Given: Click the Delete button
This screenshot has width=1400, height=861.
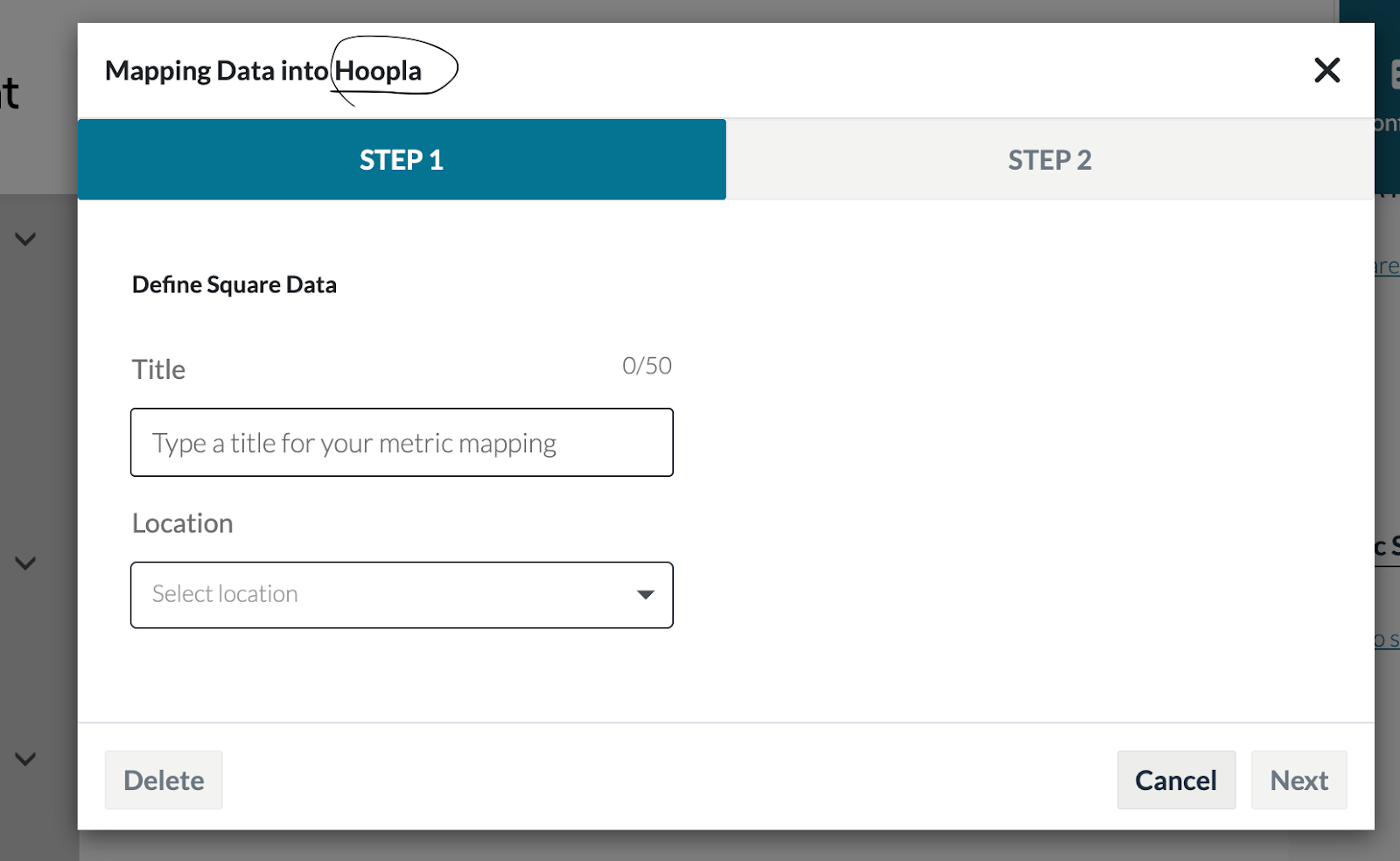Looking at the screenshot, I should click(164, 780).
